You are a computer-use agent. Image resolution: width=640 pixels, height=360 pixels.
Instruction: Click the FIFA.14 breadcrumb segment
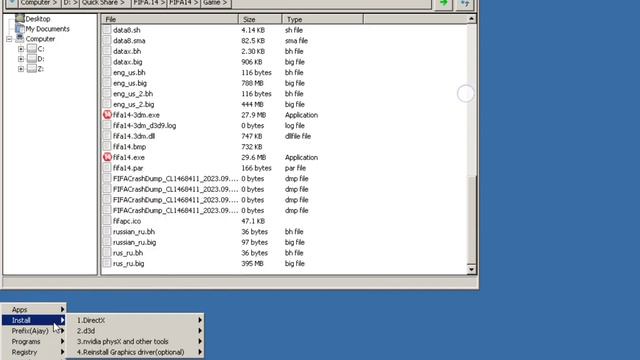[149, 3]
